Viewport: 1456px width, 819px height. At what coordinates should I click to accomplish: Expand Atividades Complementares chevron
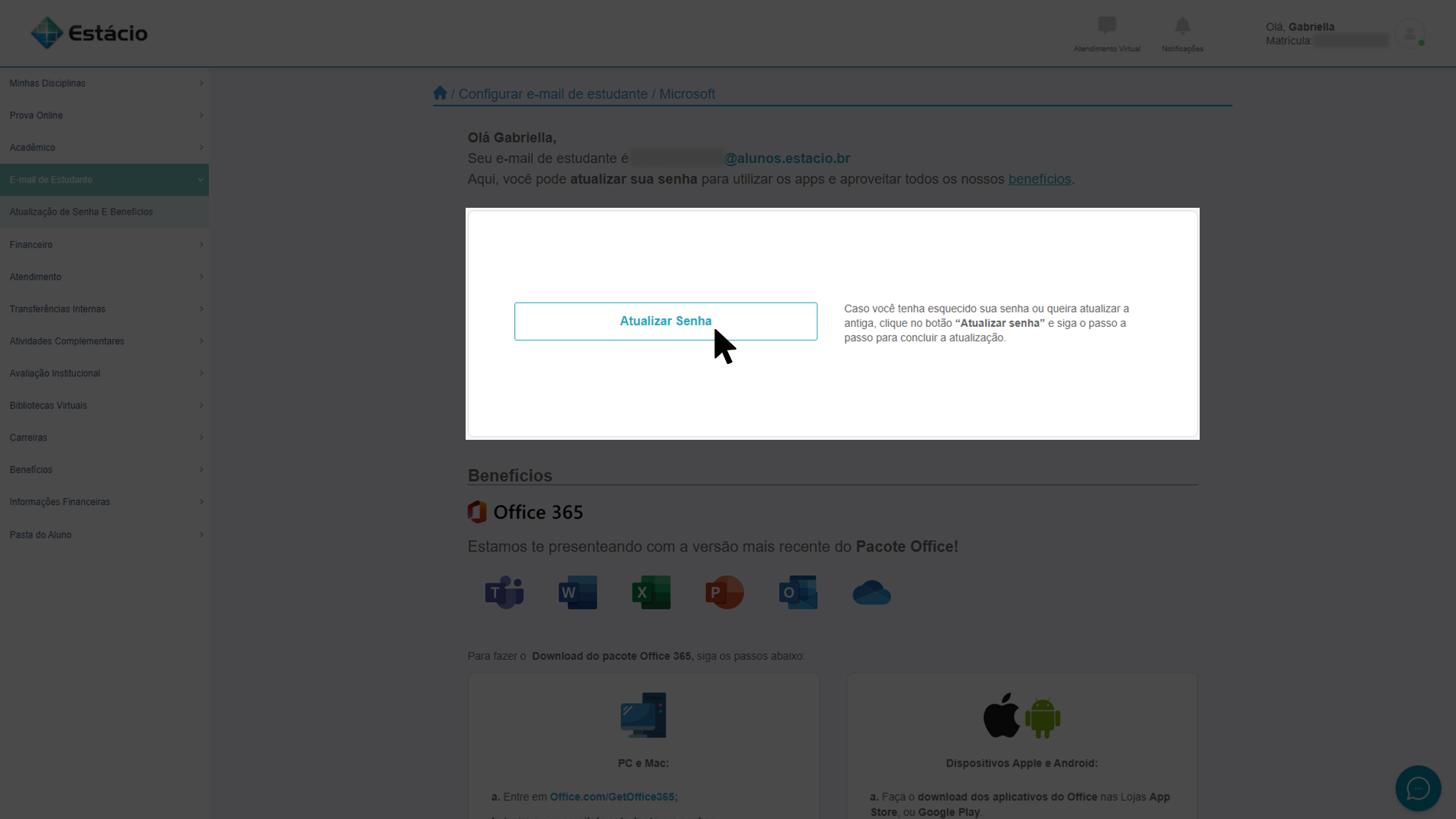pos(201,341)
